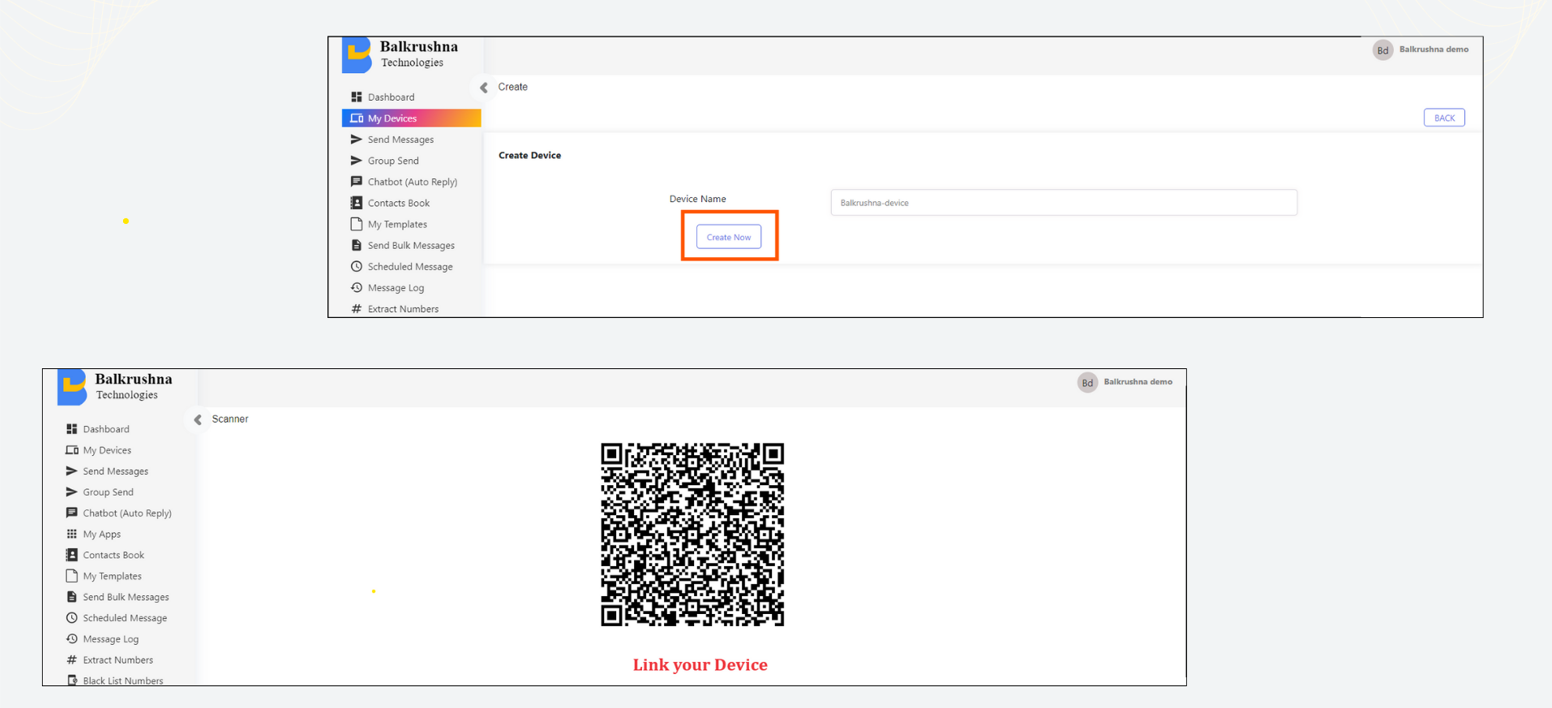Click the Create Device heading text
The height and width of the screenshot is (708, 1552).
tap(530, 156)
